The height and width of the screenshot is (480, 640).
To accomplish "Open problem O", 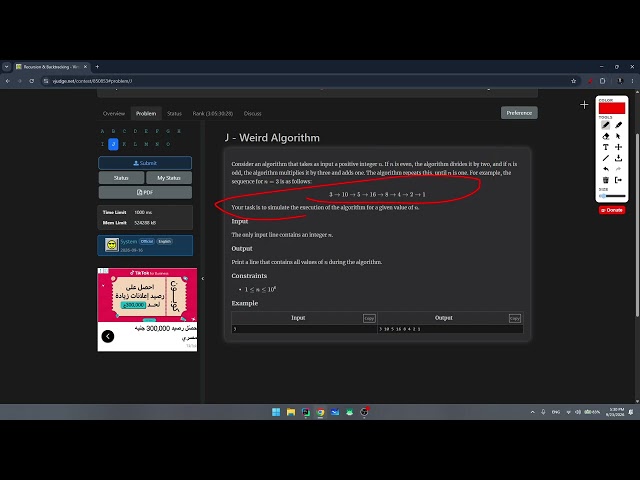I will click(168, 144).
